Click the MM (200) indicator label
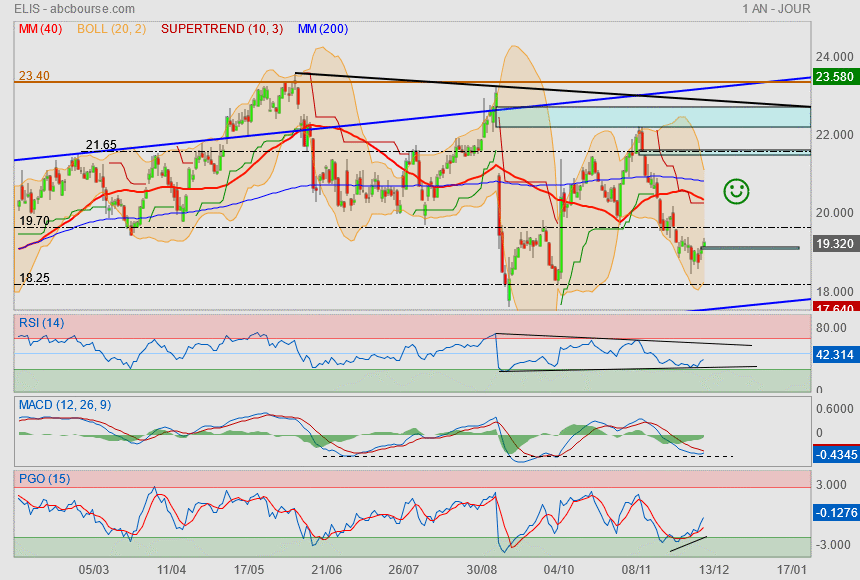This screenshot has width=860, height=580. pos(323,29)
